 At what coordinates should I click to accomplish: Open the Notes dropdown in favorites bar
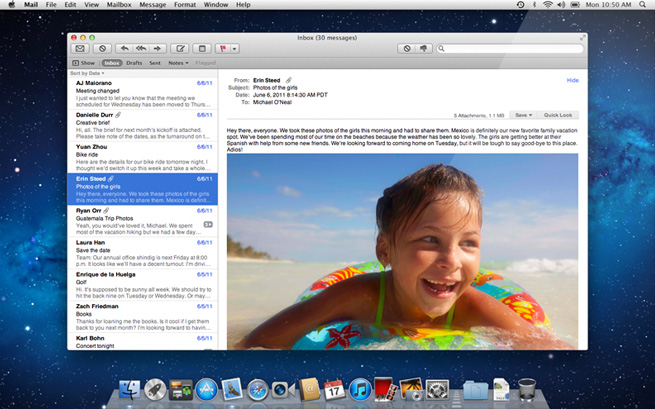click(x=178, y=63)
